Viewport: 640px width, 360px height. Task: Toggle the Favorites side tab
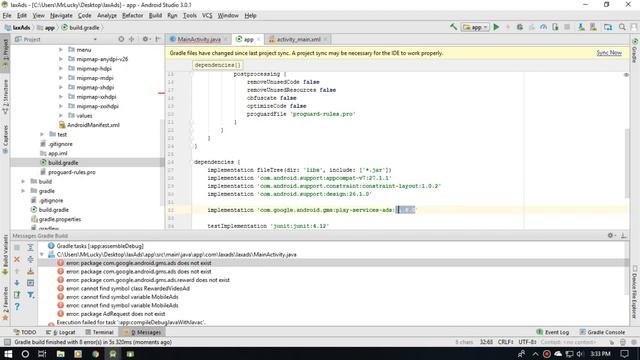pos(5,304)
